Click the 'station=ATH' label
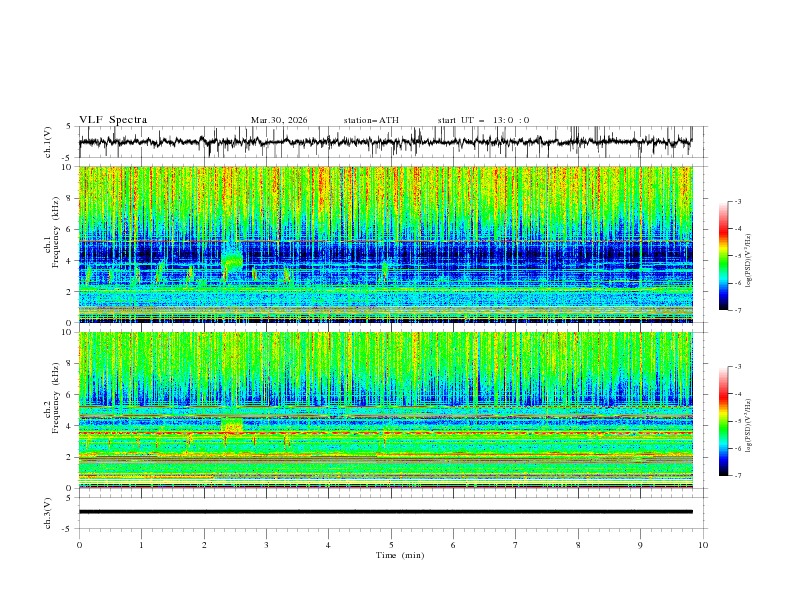 coord(371,120)
